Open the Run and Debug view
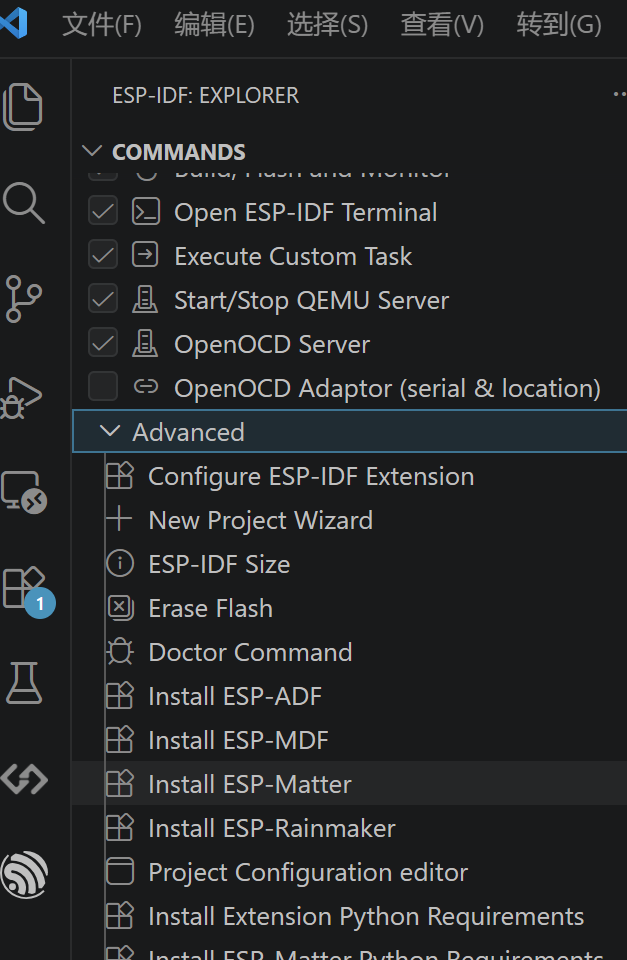627x960 pixels. (x=22, y=397)
